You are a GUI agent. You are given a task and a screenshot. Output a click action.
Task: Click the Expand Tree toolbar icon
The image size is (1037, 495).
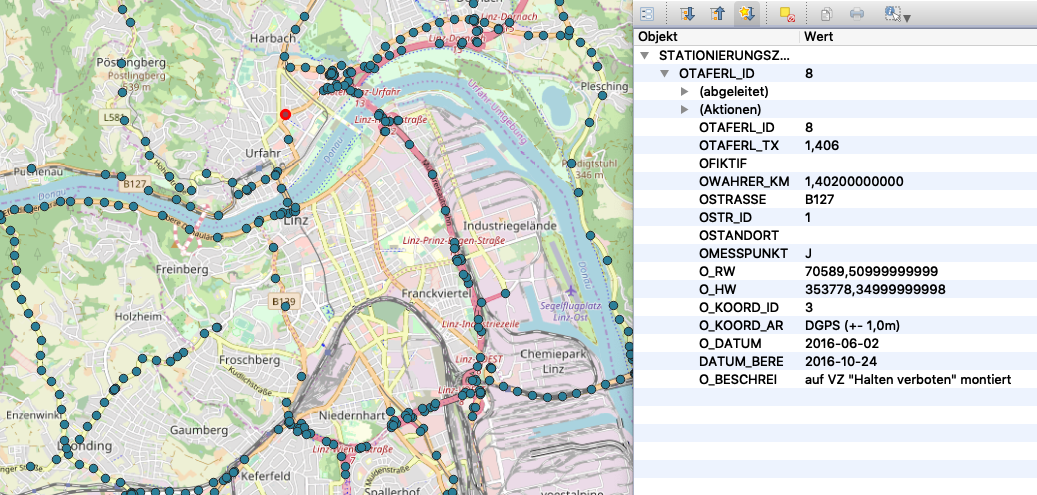click(x=687, y=14)
